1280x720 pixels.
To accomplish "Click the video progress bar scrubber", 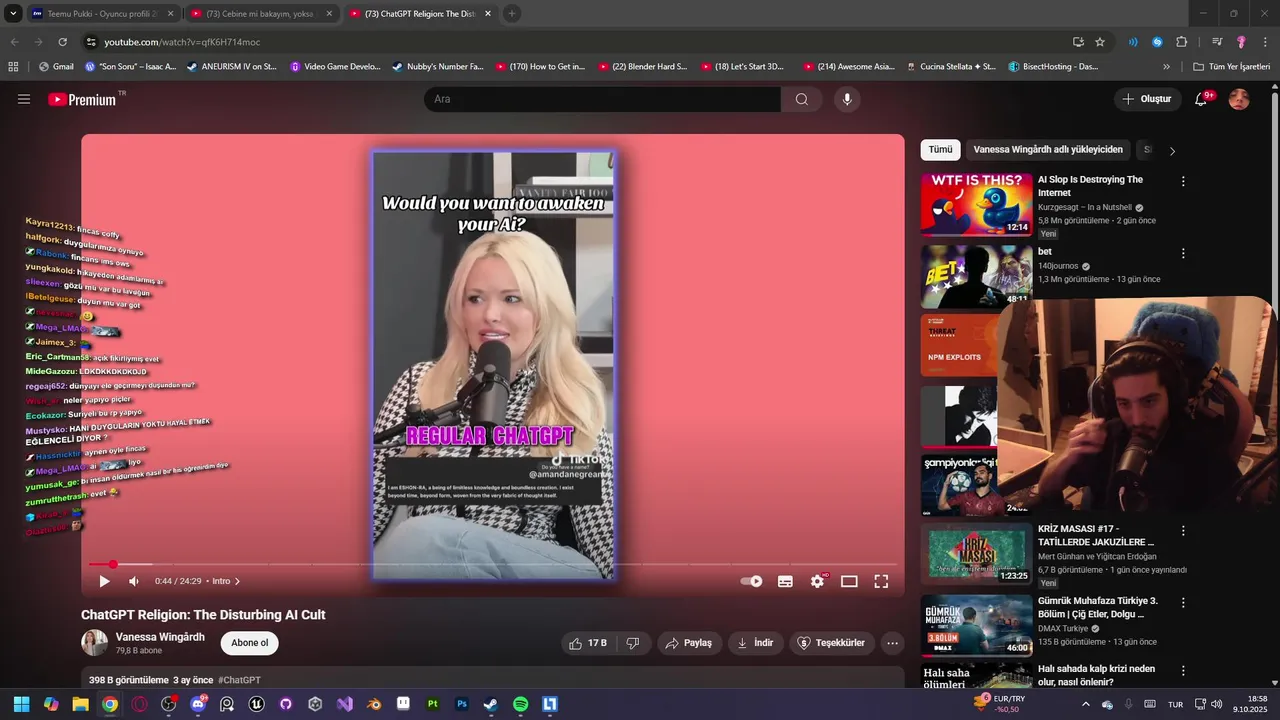I will click(x=113, y=565).
